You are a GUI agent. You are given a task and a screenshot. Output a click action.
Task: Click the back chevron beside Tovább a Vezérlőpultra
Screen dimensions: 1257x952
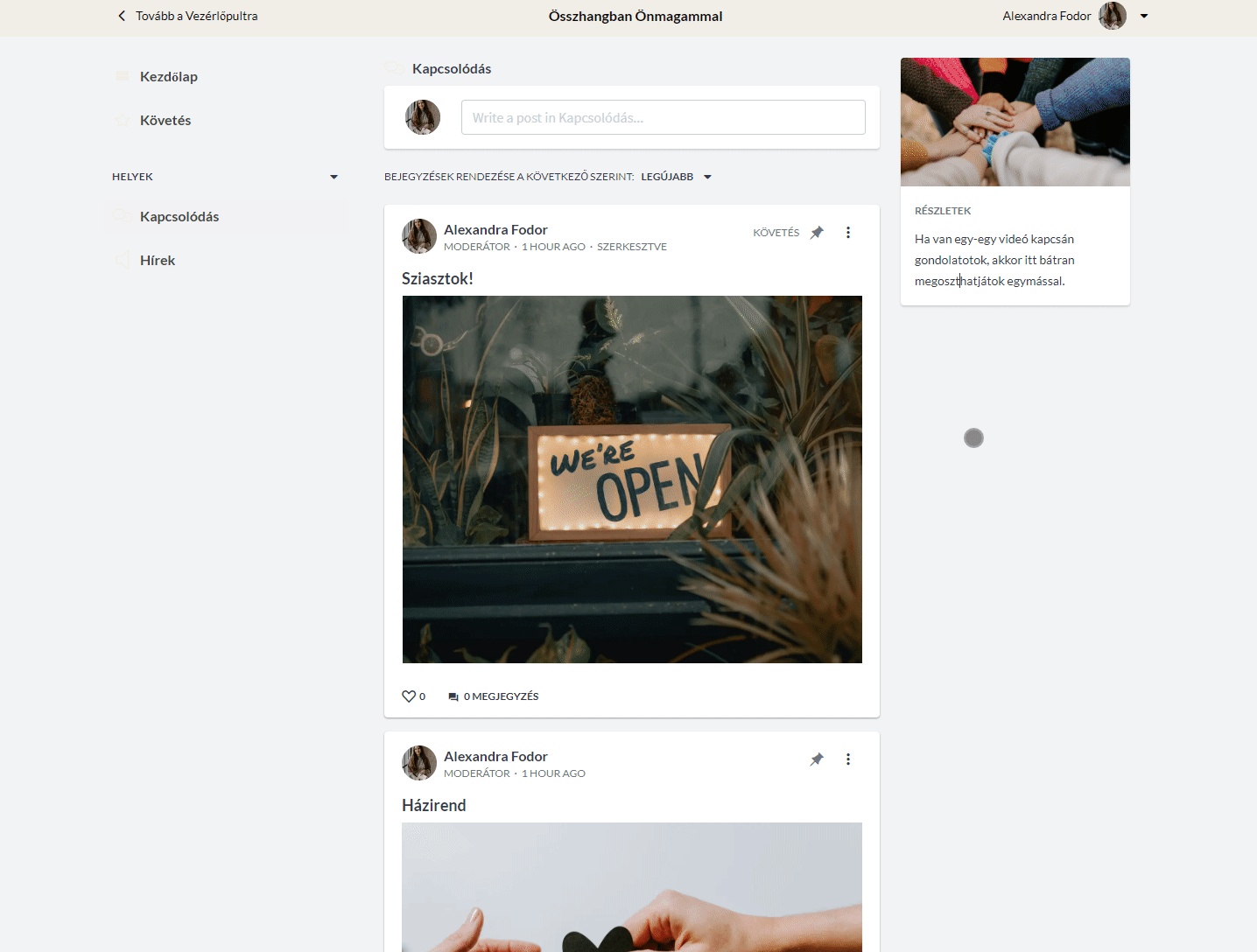click(x=122, y=16)
